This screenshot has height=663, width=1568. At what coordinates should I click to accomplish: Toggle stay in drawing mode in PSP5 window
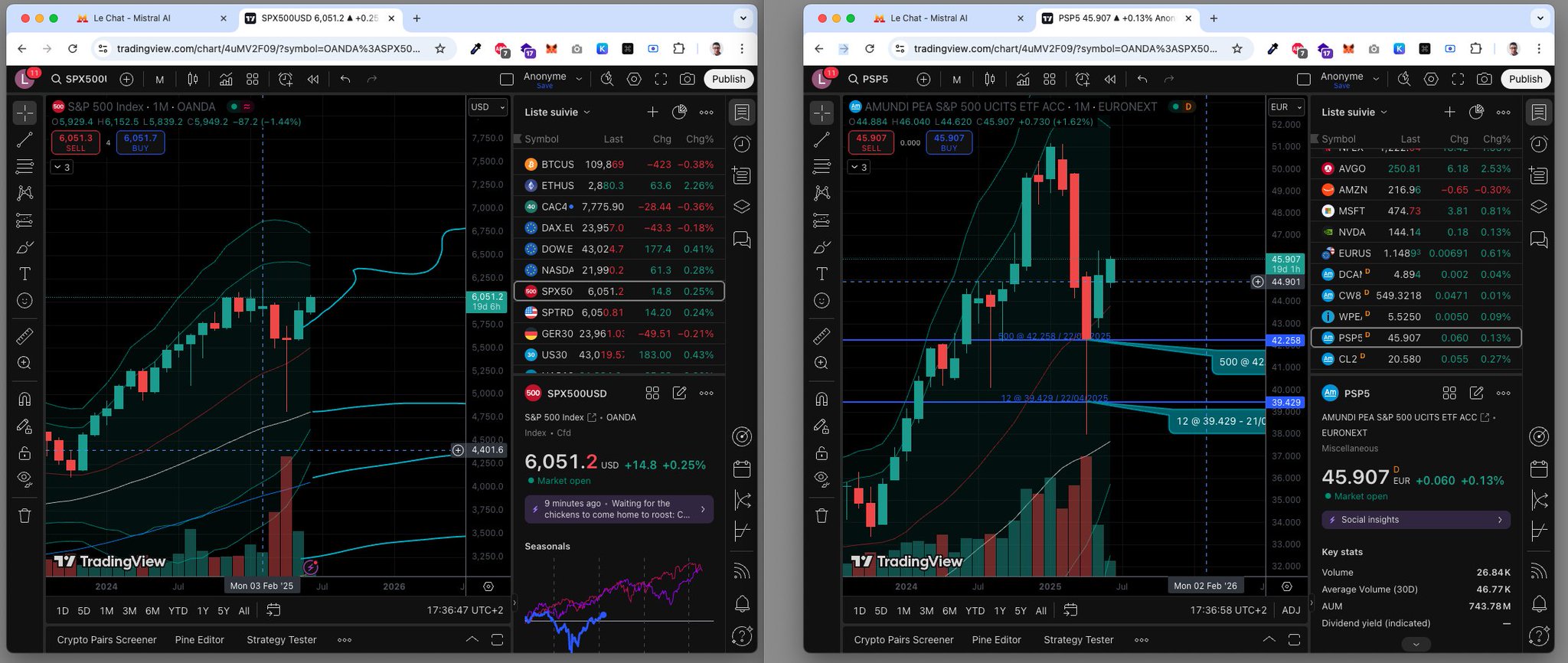pos(822,426)
